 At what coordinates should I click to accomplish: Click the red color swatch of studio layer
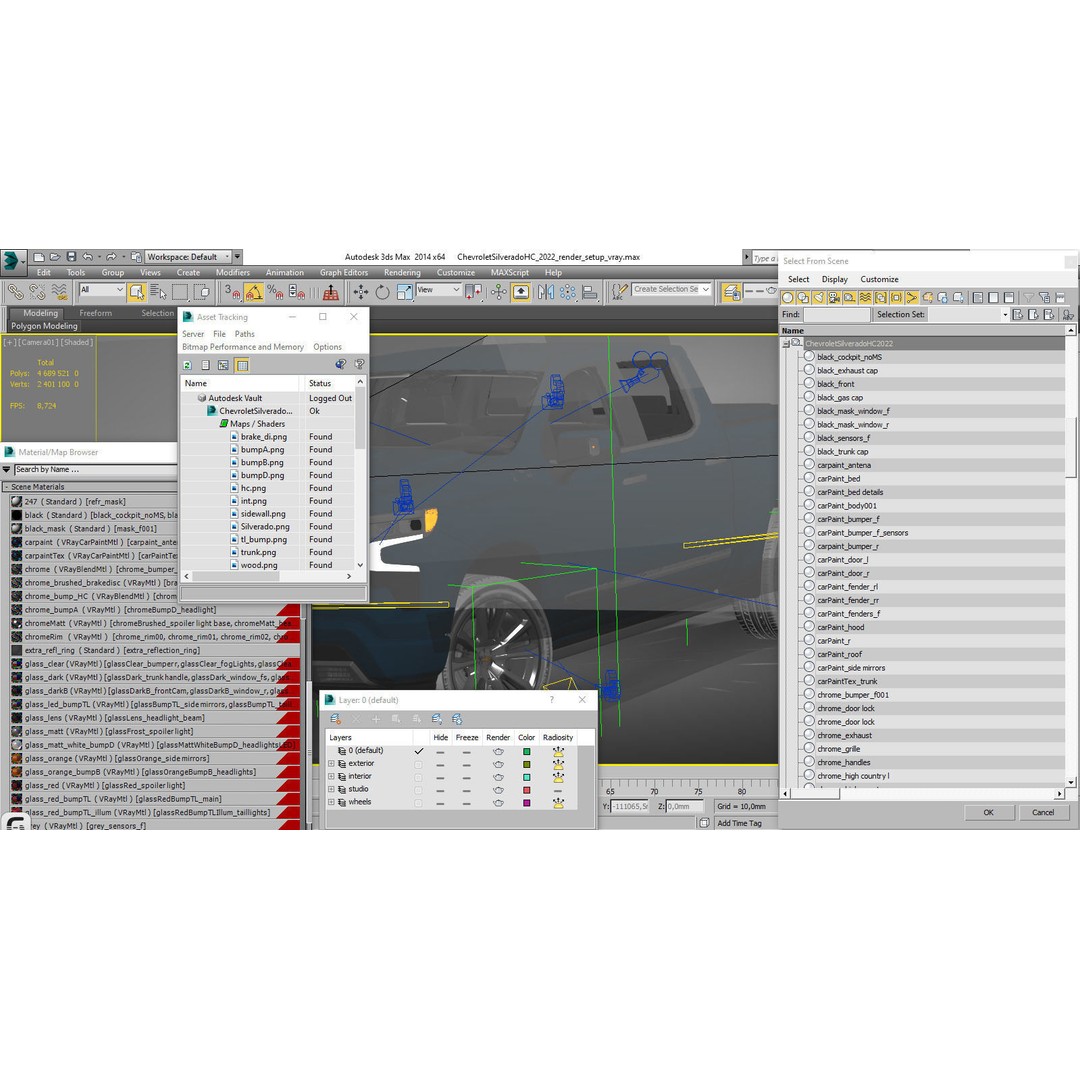pos(527,790)
